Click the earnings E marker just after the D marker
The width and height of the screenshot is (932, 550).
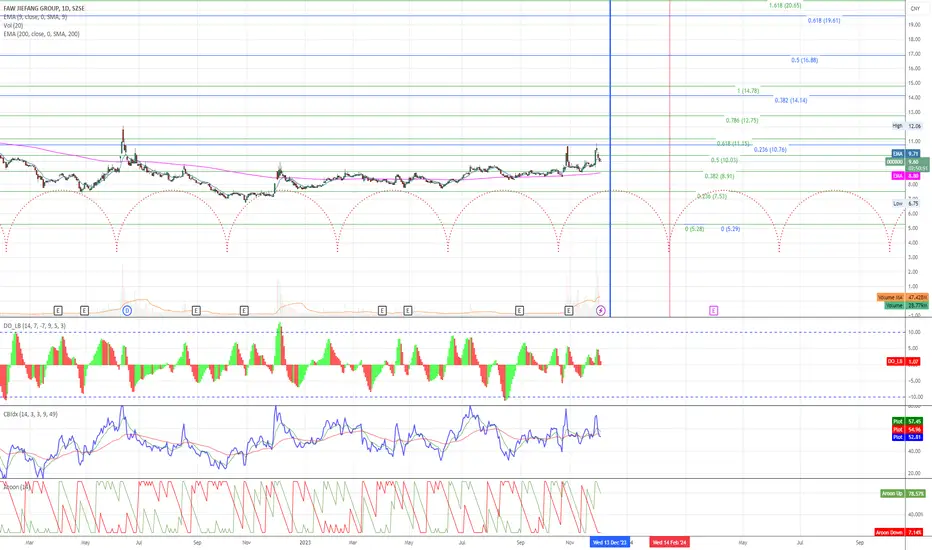click(x=196, y=310)
